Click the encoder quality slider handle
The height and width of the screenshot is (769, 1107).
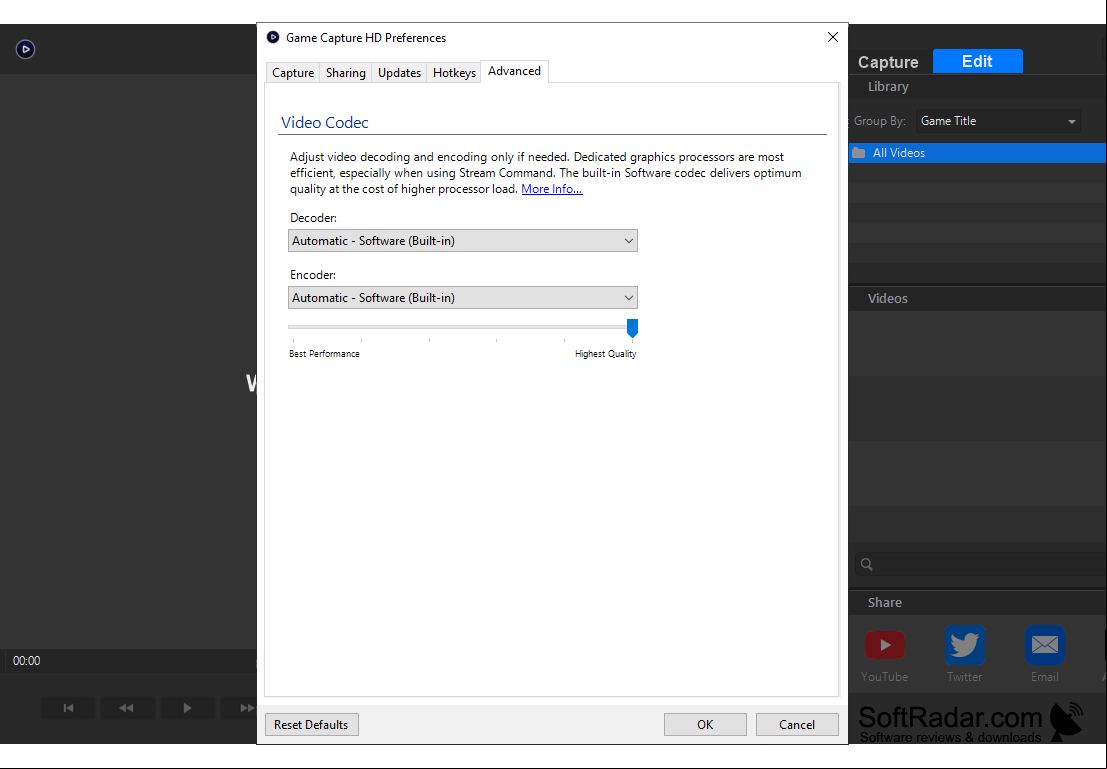click(633, 328)
